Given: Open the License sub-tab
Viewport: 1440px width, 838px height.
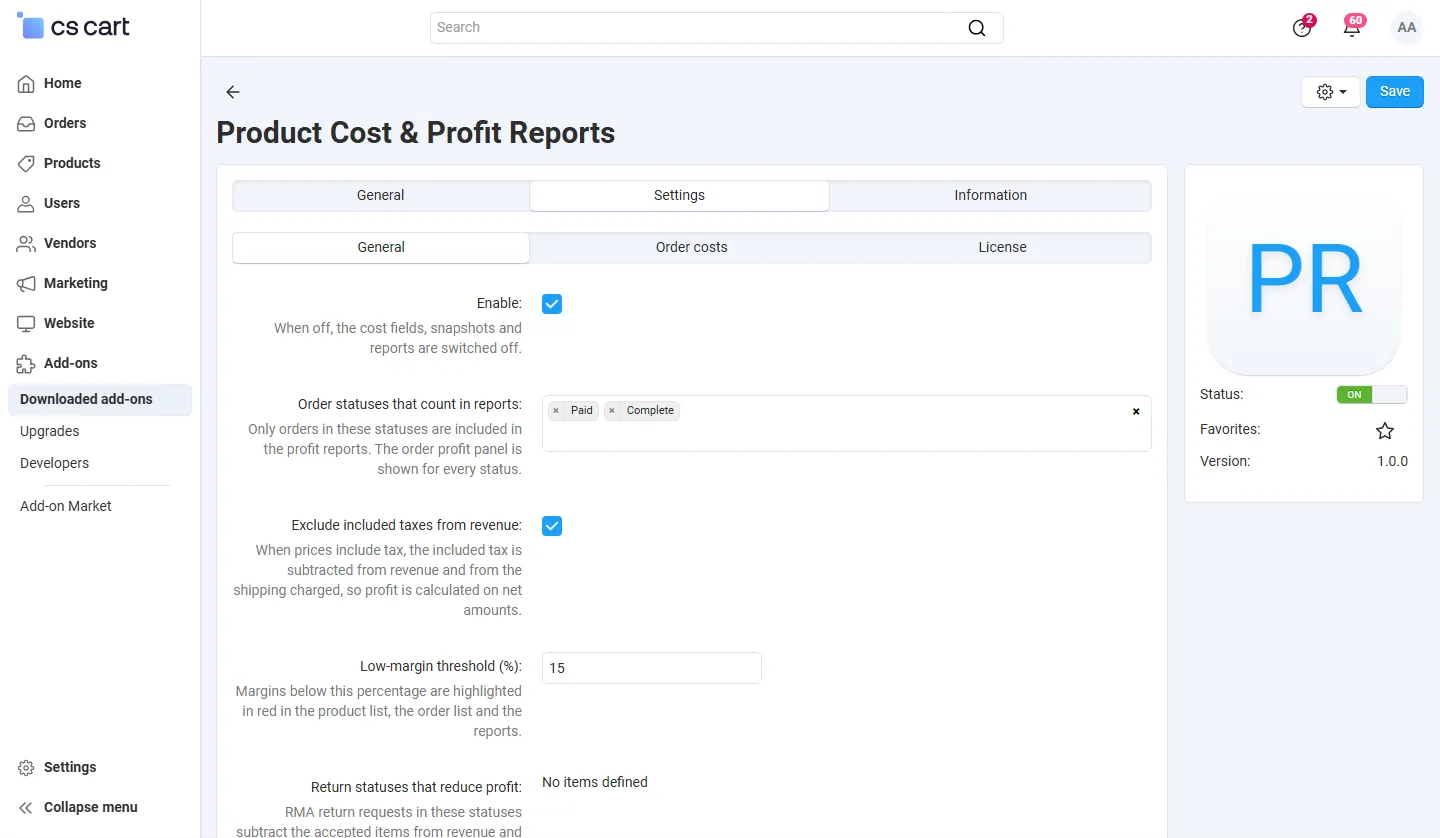Looking at the screenshot, I should 1003,247.
